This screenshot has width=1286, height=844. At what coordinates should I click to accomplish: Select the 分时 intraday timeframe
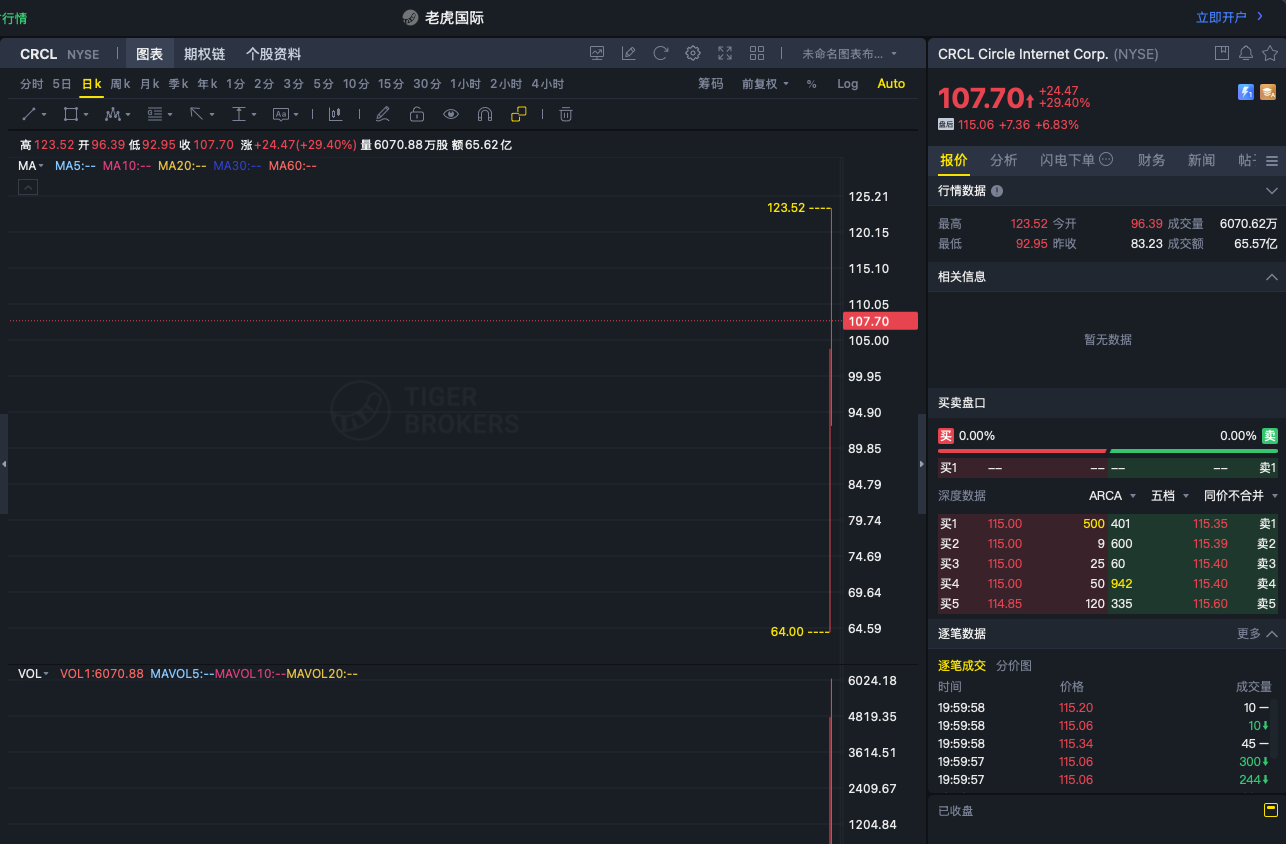point(32,84)
